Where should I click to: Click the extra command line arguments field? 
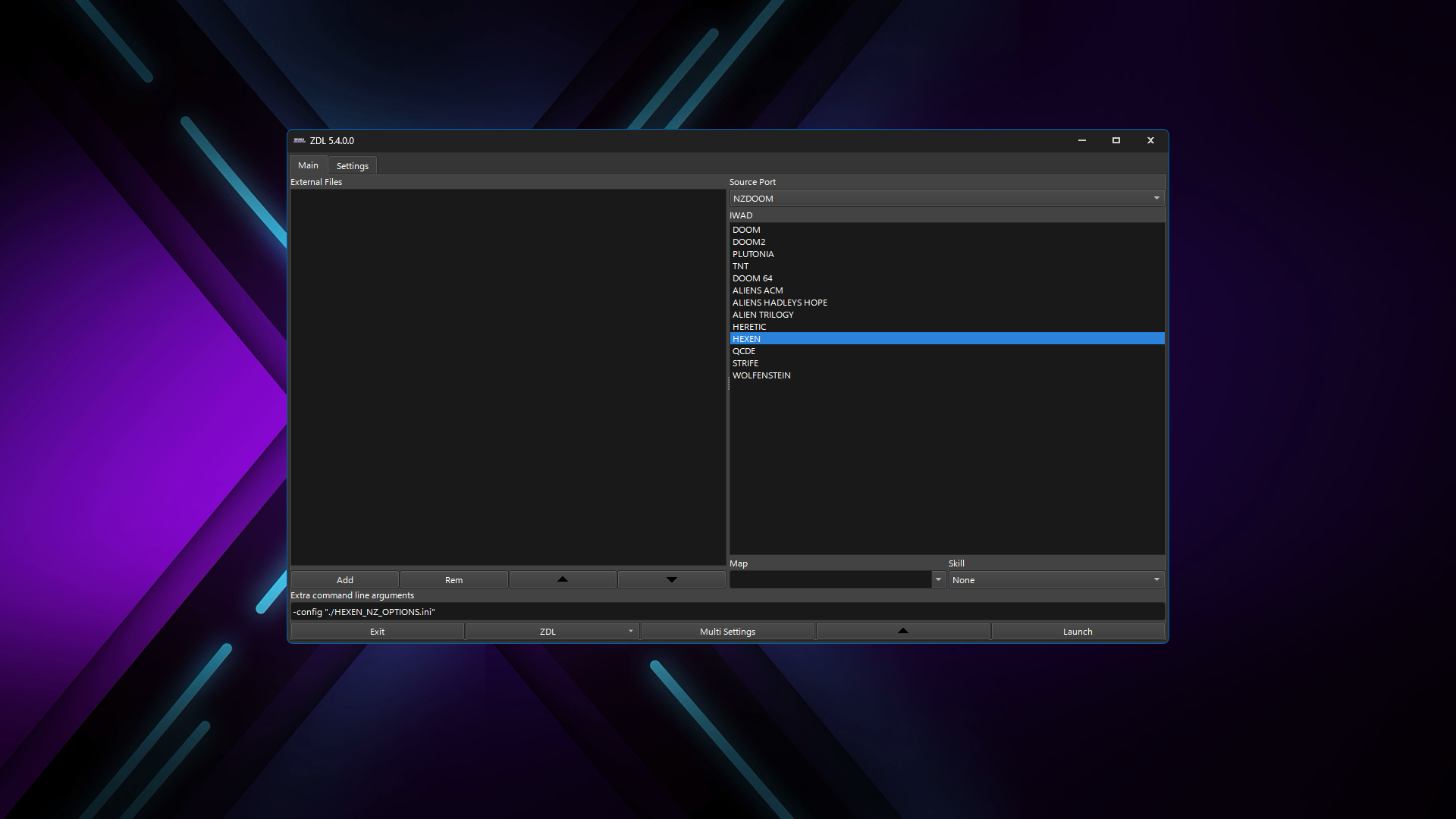click(726, 611)
